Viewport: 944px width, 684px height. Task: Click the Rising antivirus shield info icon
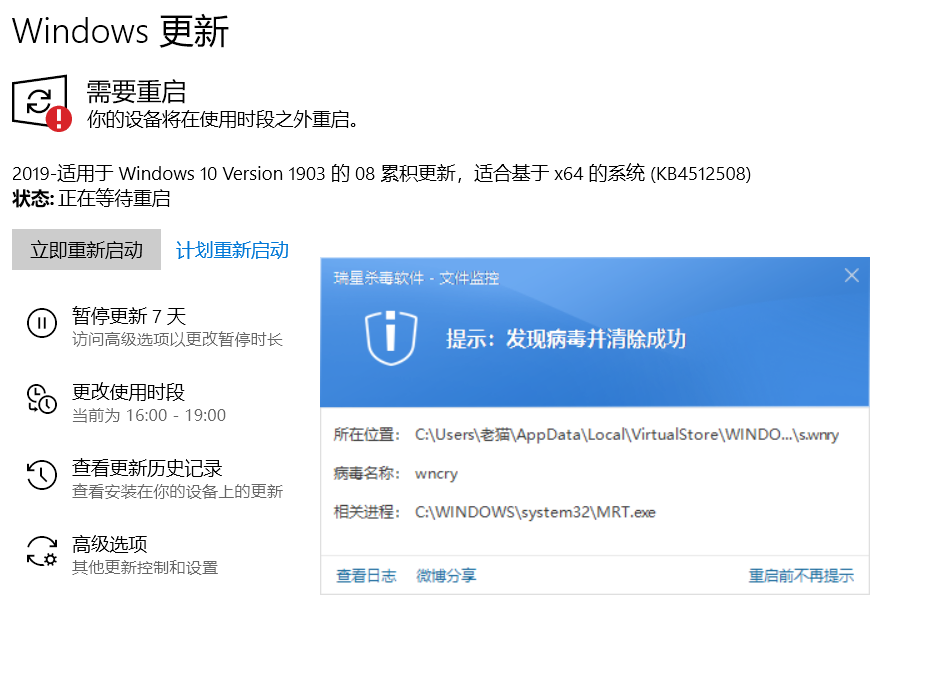(391, 338)
